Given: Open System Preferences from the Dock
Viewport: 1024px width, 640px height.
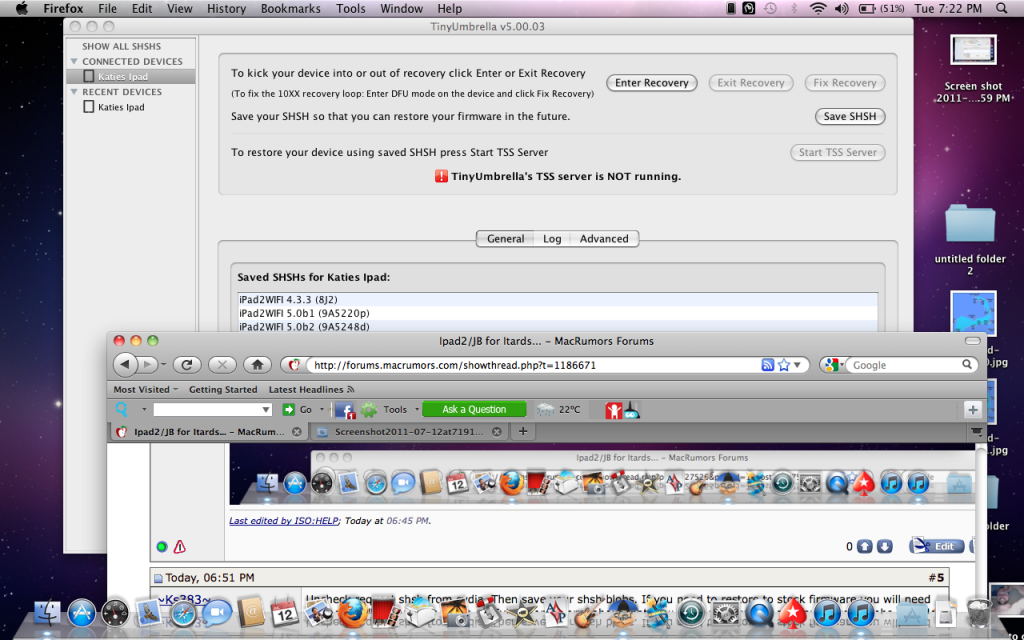Looking at the screenshot, I should click(x=725, y=613).
